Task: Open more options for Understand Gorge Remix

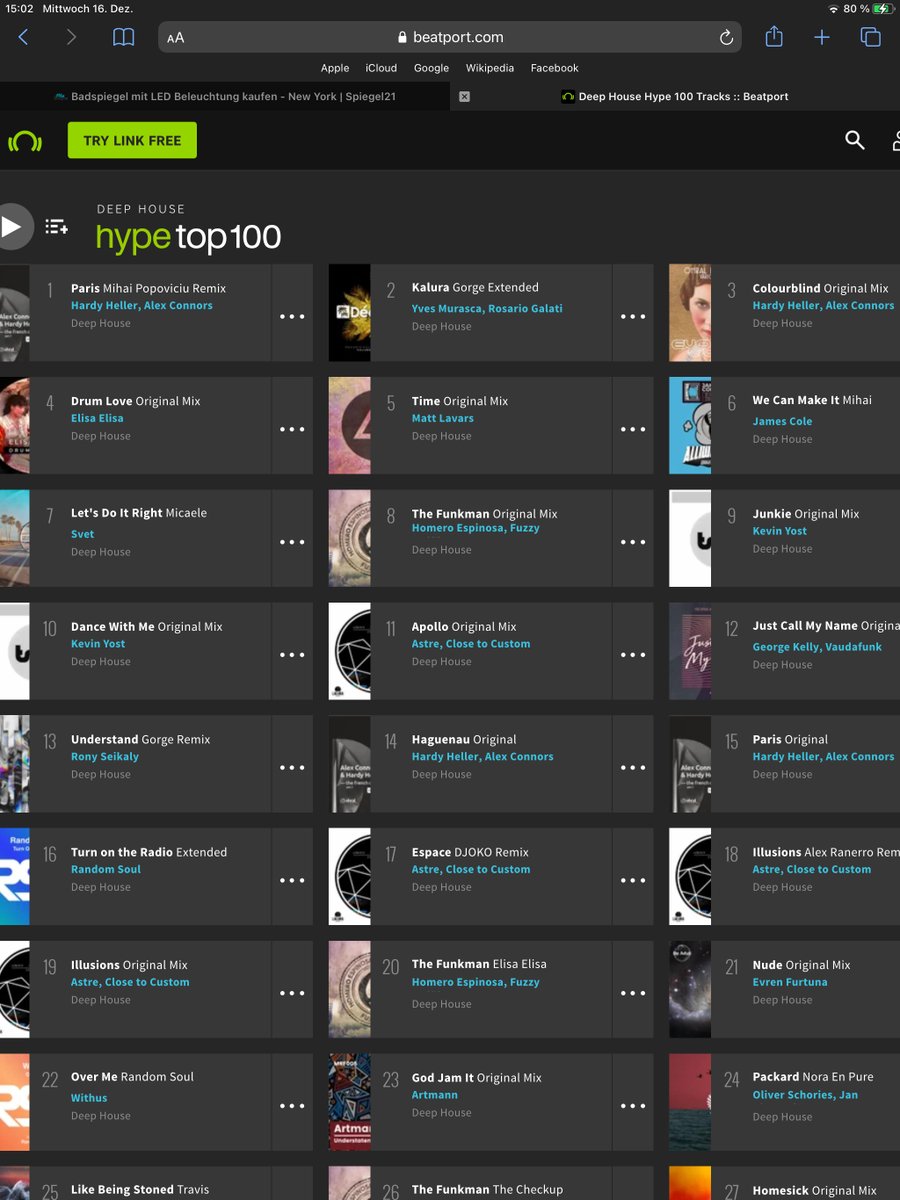Action: coord(292,768)
